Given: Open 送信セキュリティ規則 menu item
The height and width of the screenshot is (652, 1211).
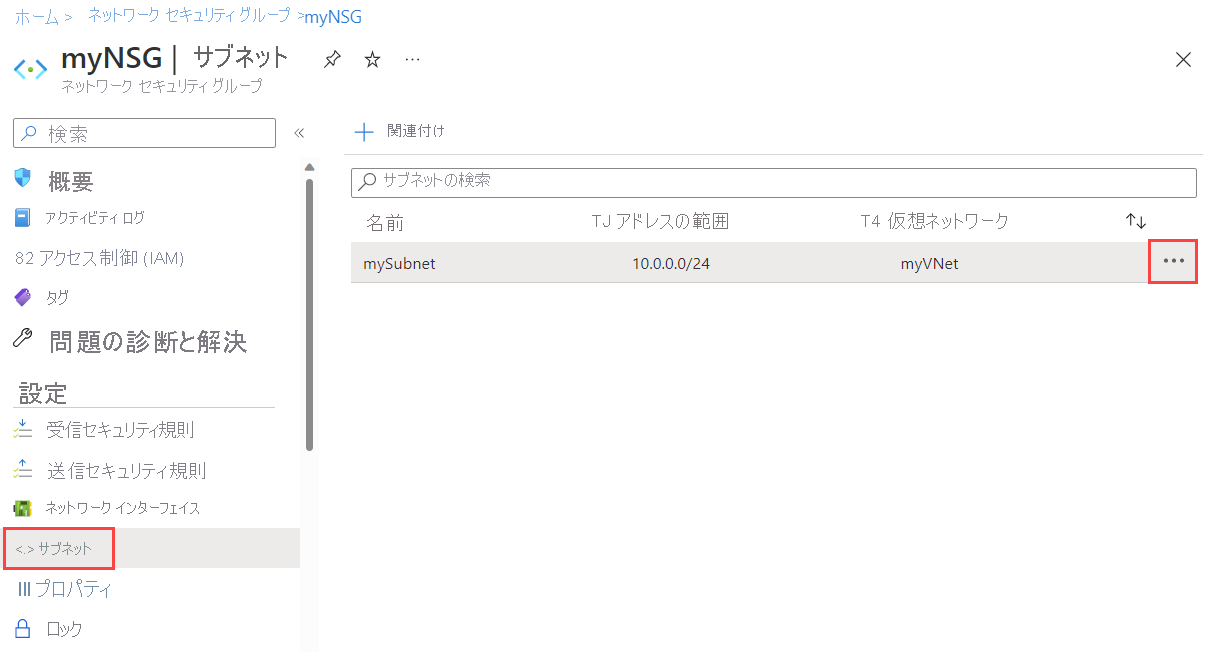Looking at the screenshot, I should (126, 470).
